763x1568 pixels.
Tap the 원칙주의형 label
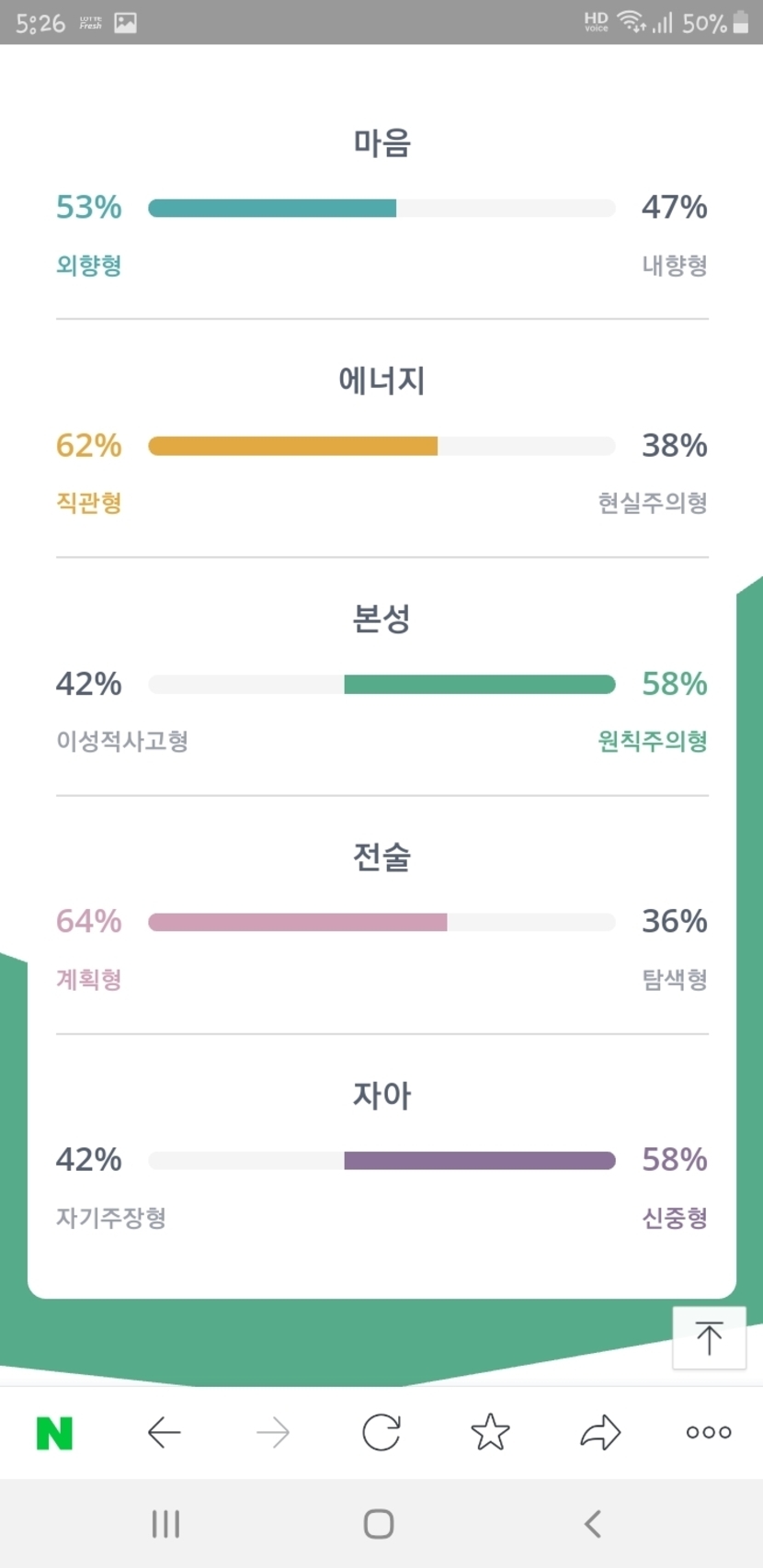coord(653,742)
